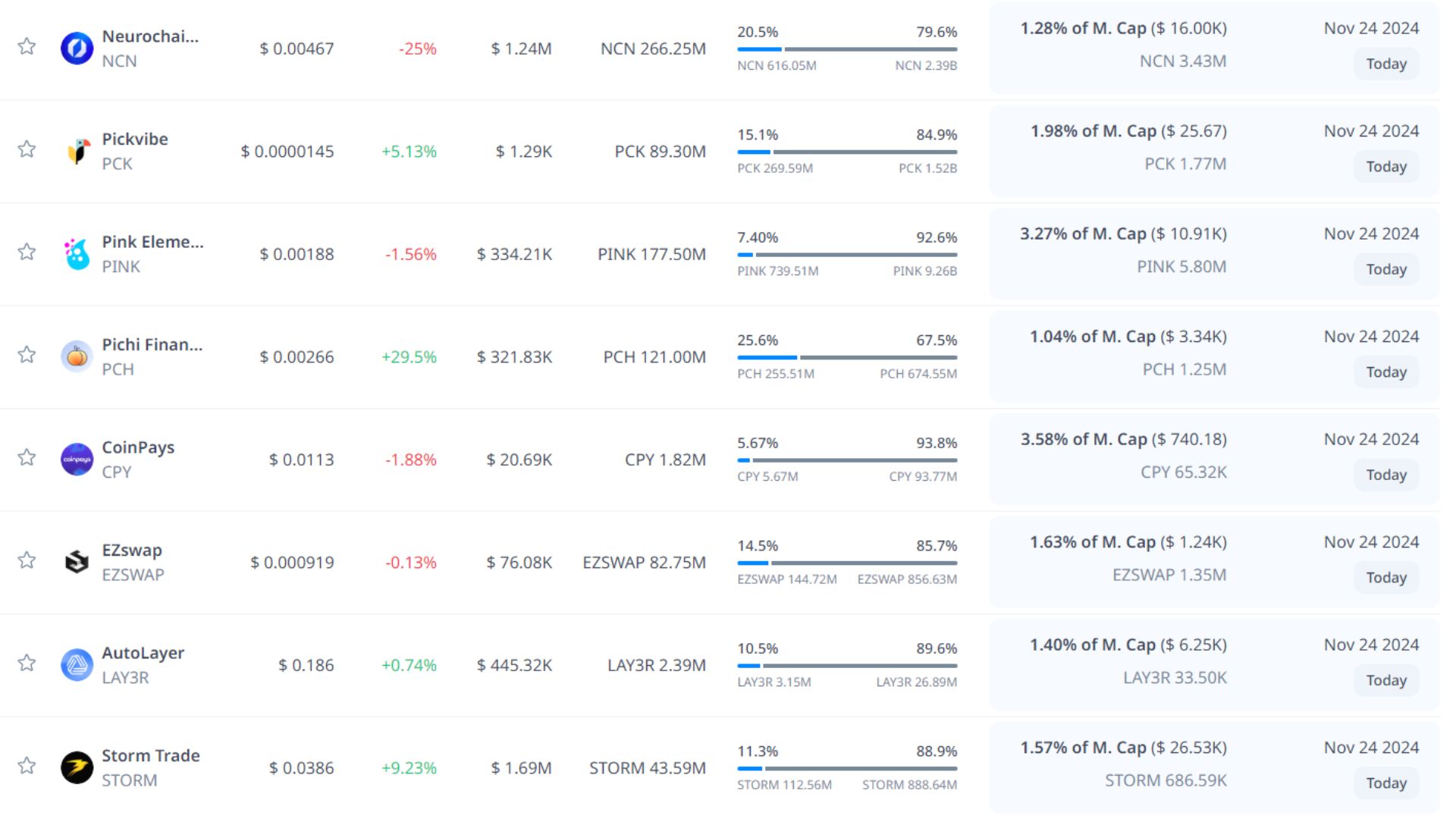Click the Today badge in Neurochain row
Screen dimensions: 1456x819
pyautogui.click(x=1385, y=64)
